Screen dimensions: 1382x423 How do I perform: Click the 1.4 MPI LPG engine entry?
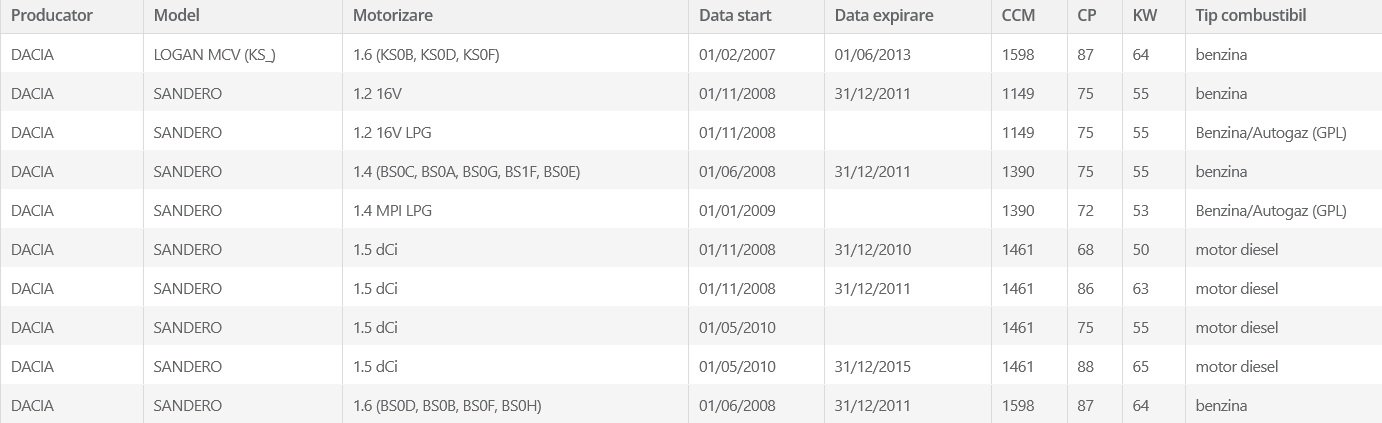pyautogui.click(x=392, y=210)
